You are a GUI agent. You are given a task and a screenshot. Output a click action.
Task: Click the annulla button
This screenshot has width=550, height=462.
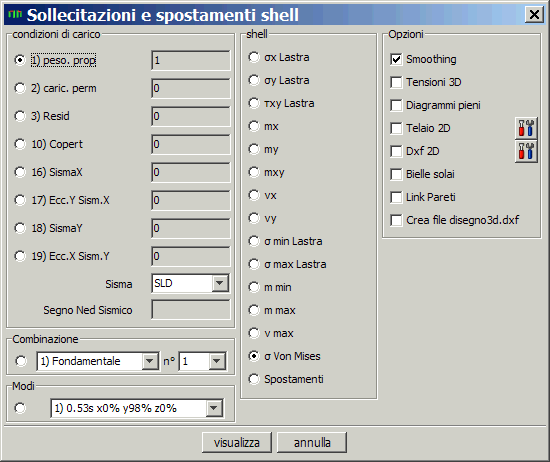(312, 443)
